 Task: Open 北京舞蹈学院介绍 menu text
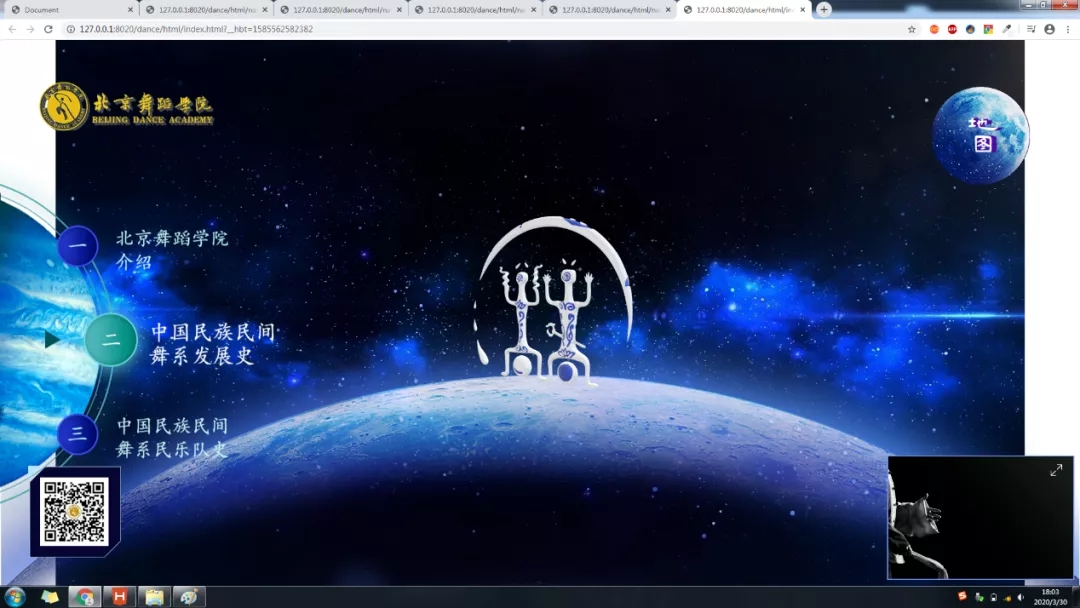(172, 250)
